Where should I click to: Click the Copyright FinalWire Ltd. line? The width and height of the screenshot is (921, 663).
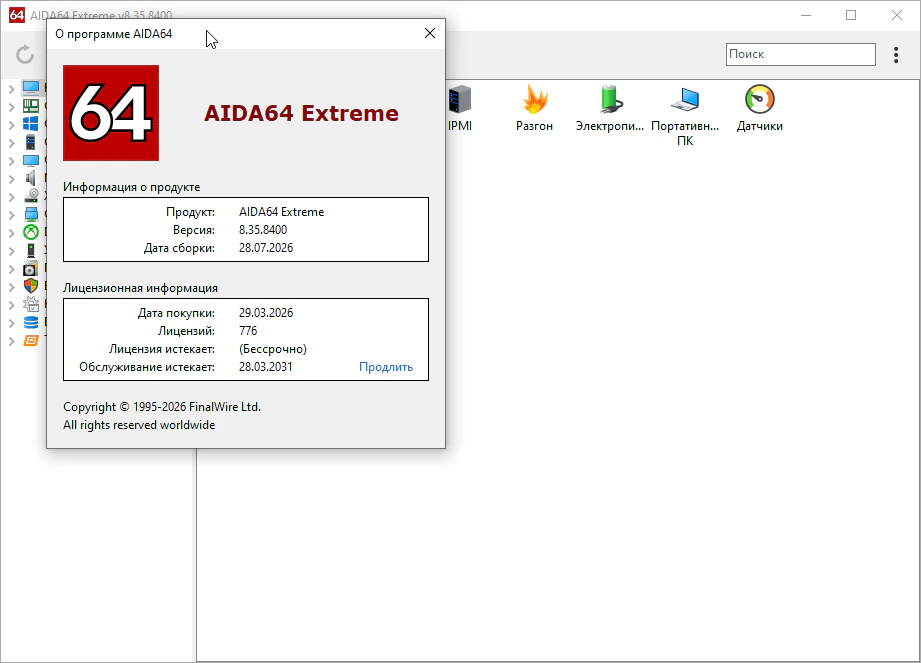[162, 407]
